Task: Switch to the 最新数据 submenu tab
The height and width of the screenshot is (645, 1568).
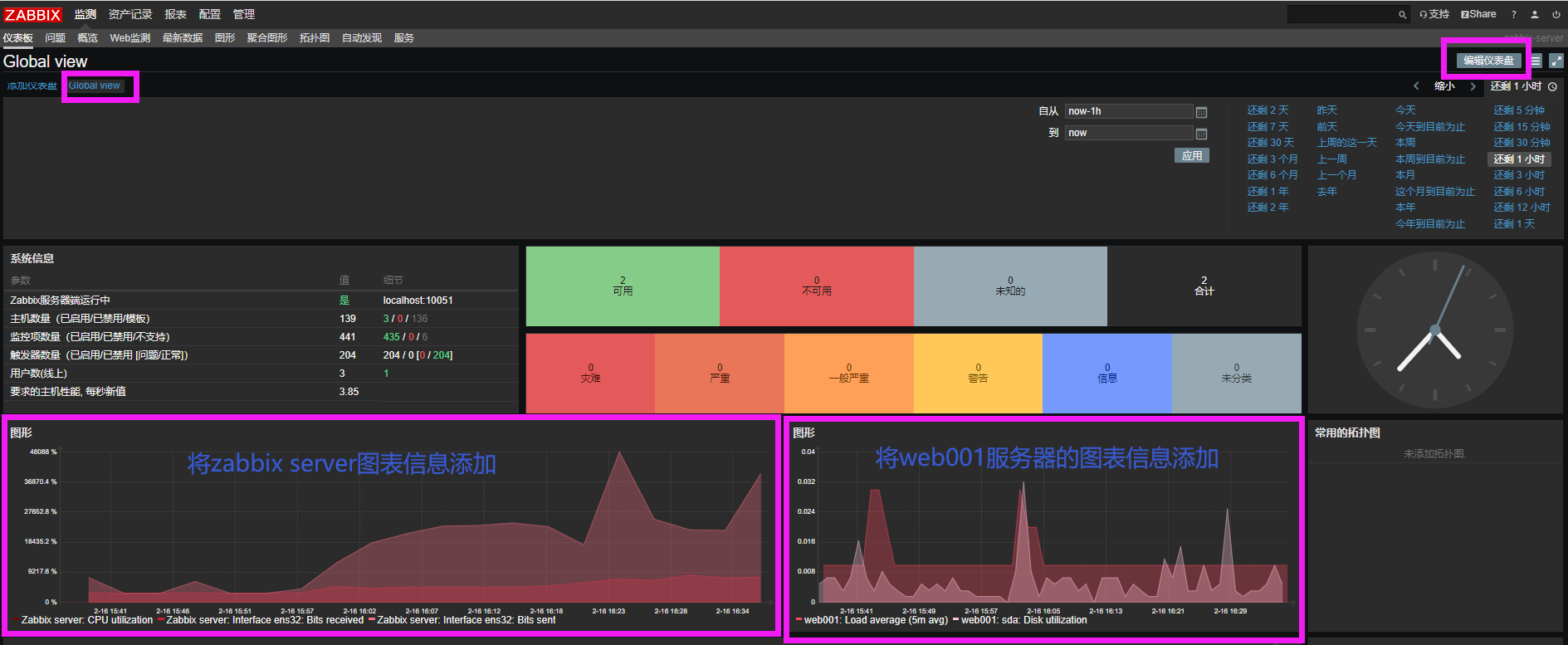Action: pyautogui.click(x=183, y=38)
